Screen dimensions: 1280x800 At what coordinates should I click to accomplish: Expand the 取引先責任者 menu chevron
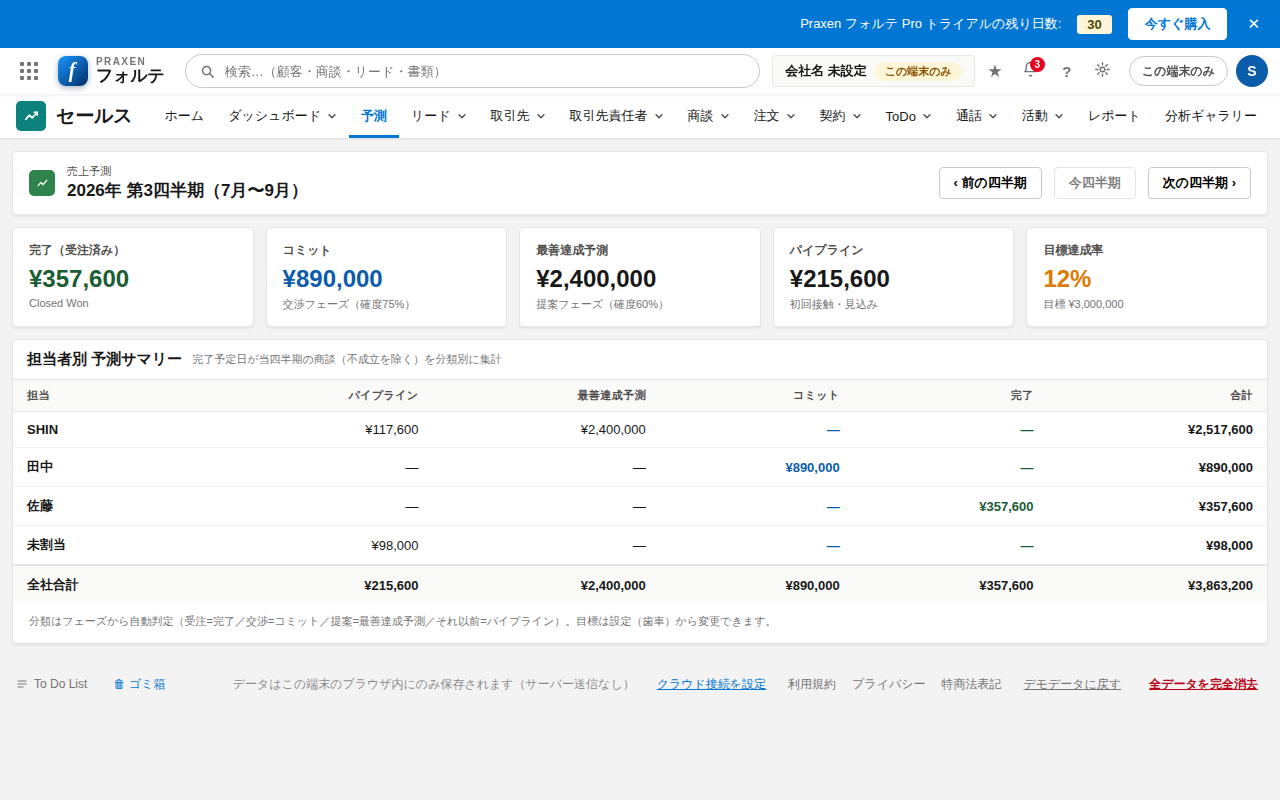pyautogui.click(x=659, y=116)
